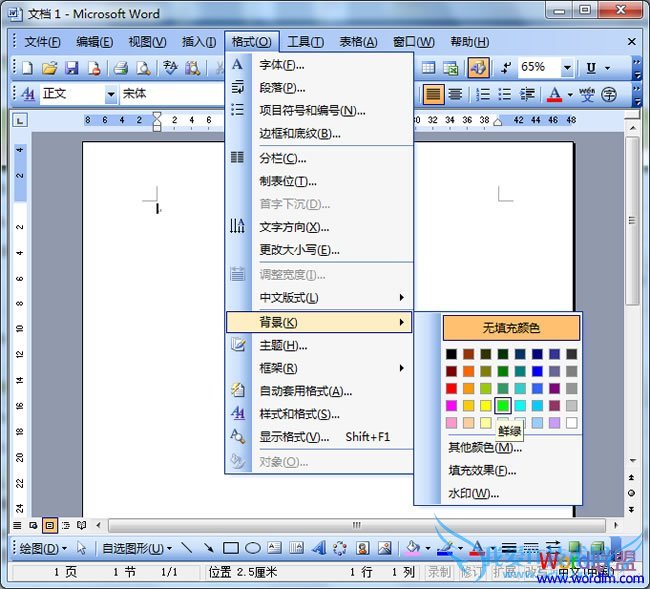Expand the underline style dropdown arrow

click(x=607, y=68)
